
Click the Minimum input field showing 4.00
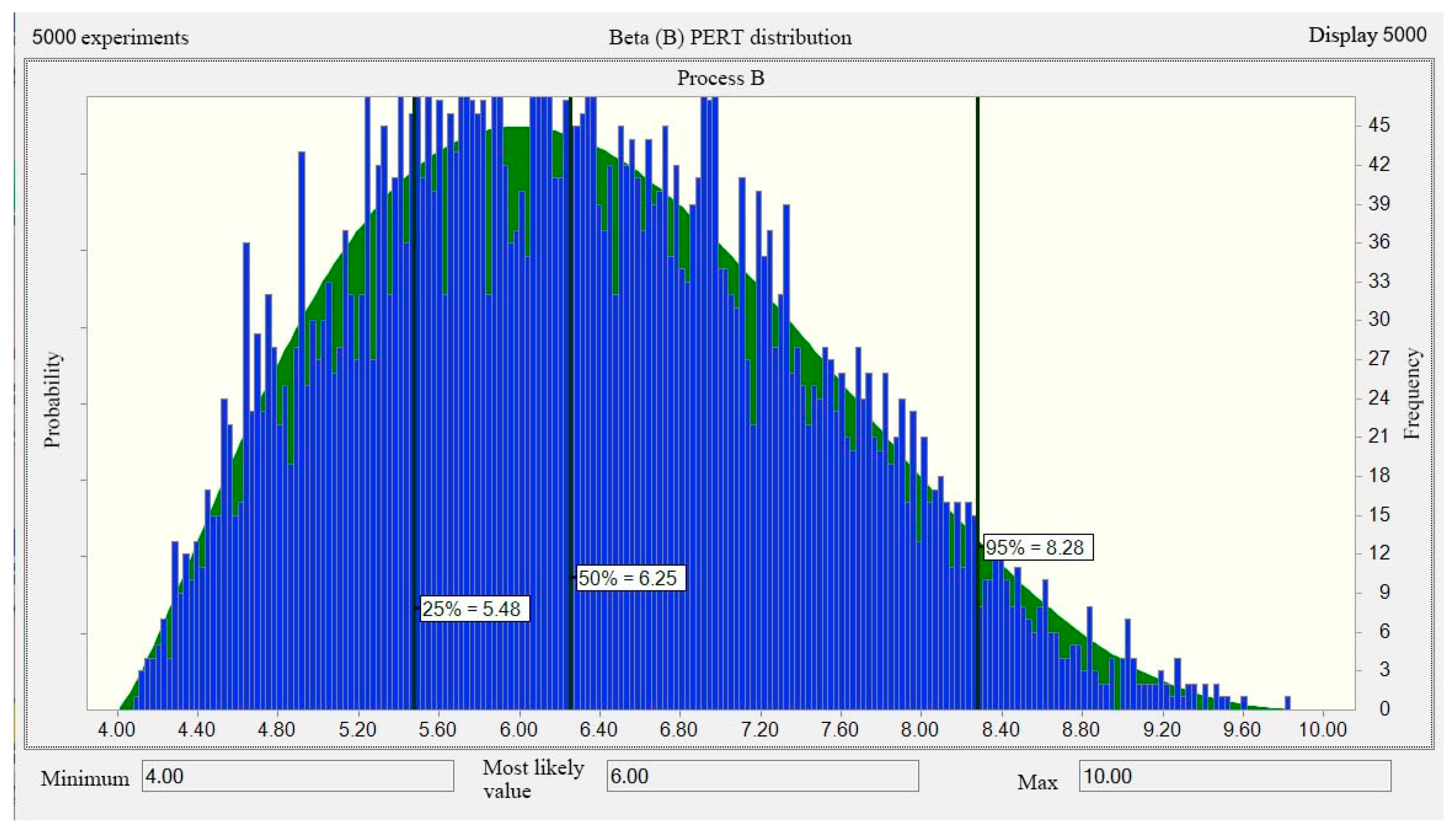point(298,776)
